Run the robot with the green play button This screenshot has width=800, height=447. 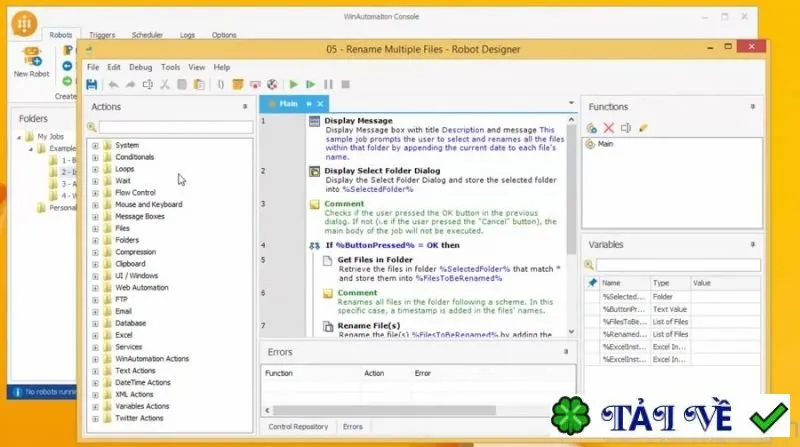pyautogui.click(x=293, y=84)
